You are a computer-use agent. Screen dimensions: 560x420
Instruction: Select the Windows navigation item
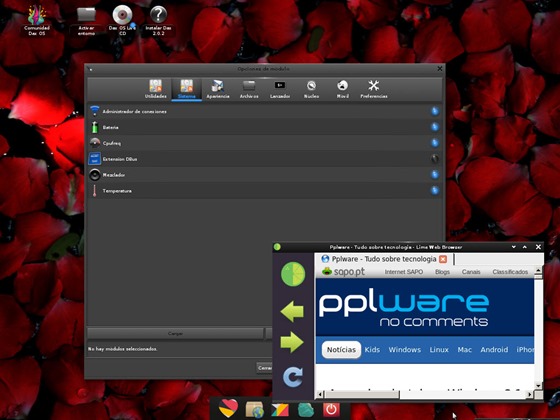click(x=405, y=350)
